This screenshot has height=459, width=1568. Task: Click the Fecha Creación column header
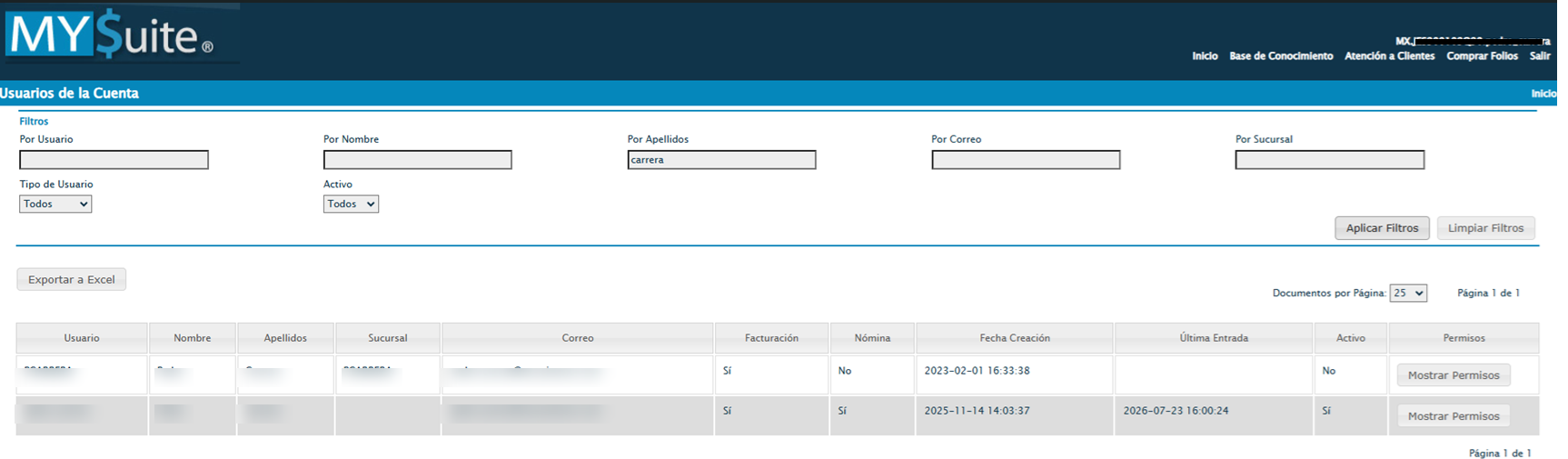[x=1015, y=338]
